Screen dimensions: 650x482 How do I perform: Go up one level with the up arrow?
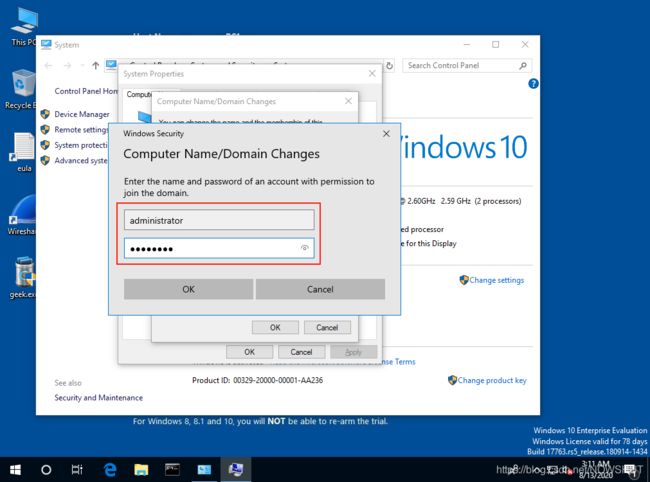(95, 65)
